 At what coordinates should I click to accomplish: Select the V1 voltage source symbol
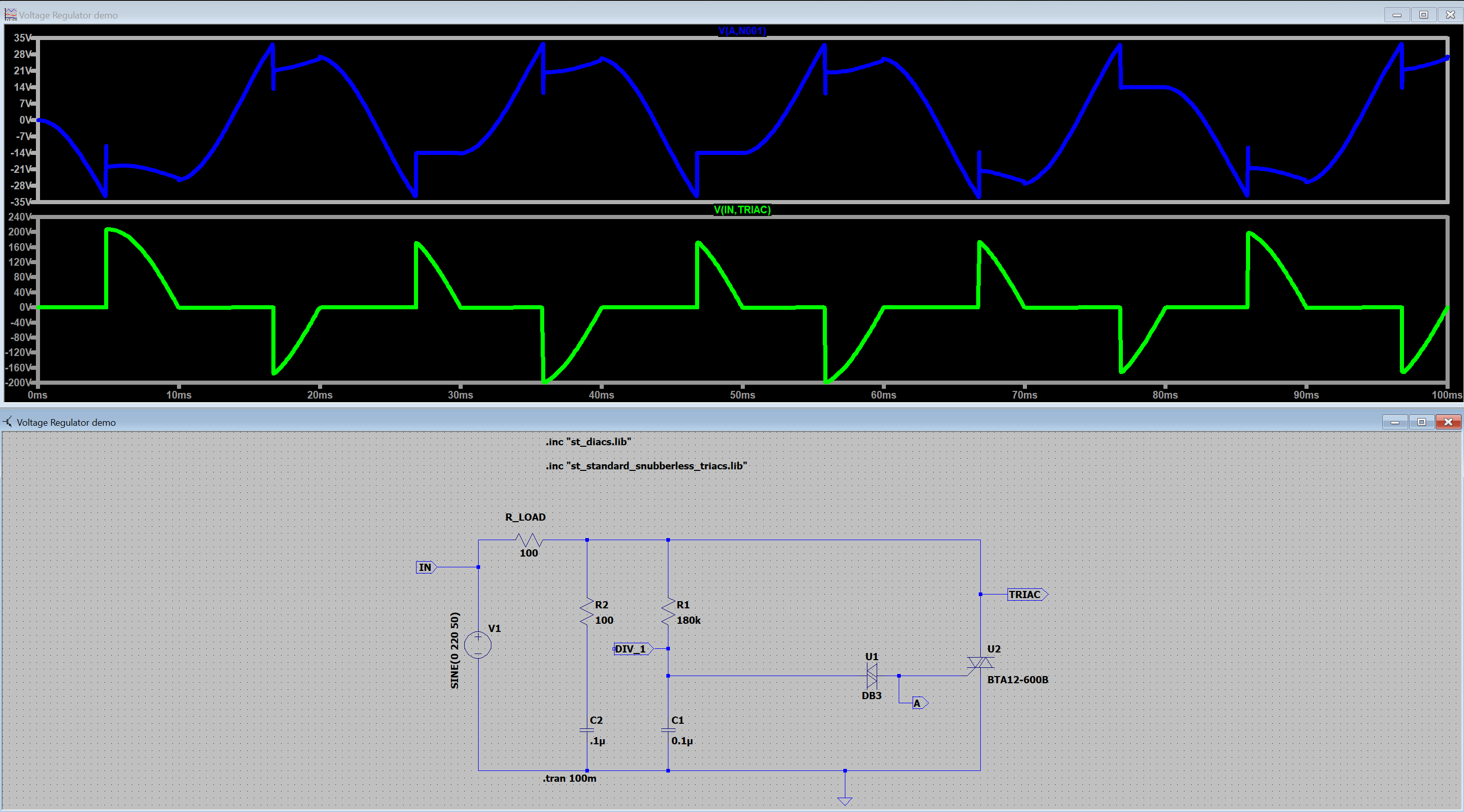click(x=478, y=644)
